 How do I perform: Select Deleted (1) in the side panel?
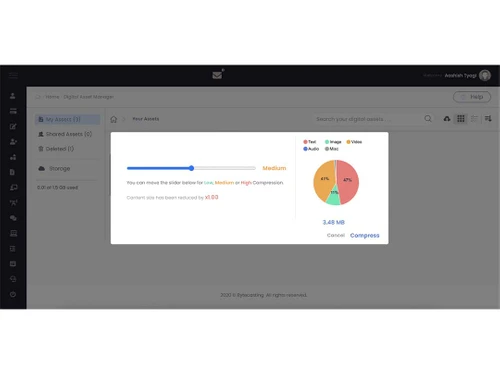click(x=56, y=149)
